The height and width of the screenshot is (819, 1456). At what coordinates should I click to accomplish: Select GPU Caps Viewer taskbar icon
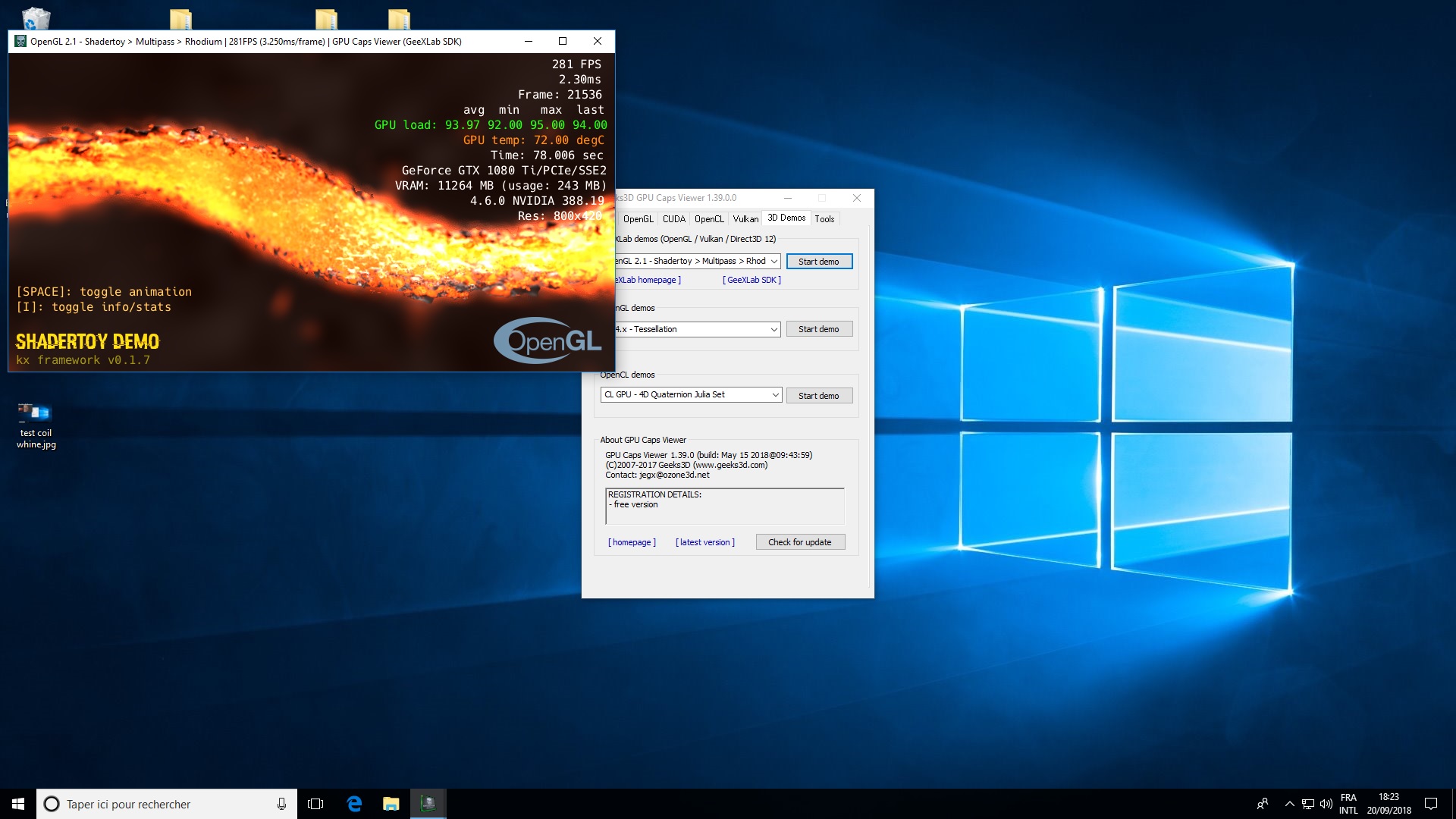coord(428,804)
